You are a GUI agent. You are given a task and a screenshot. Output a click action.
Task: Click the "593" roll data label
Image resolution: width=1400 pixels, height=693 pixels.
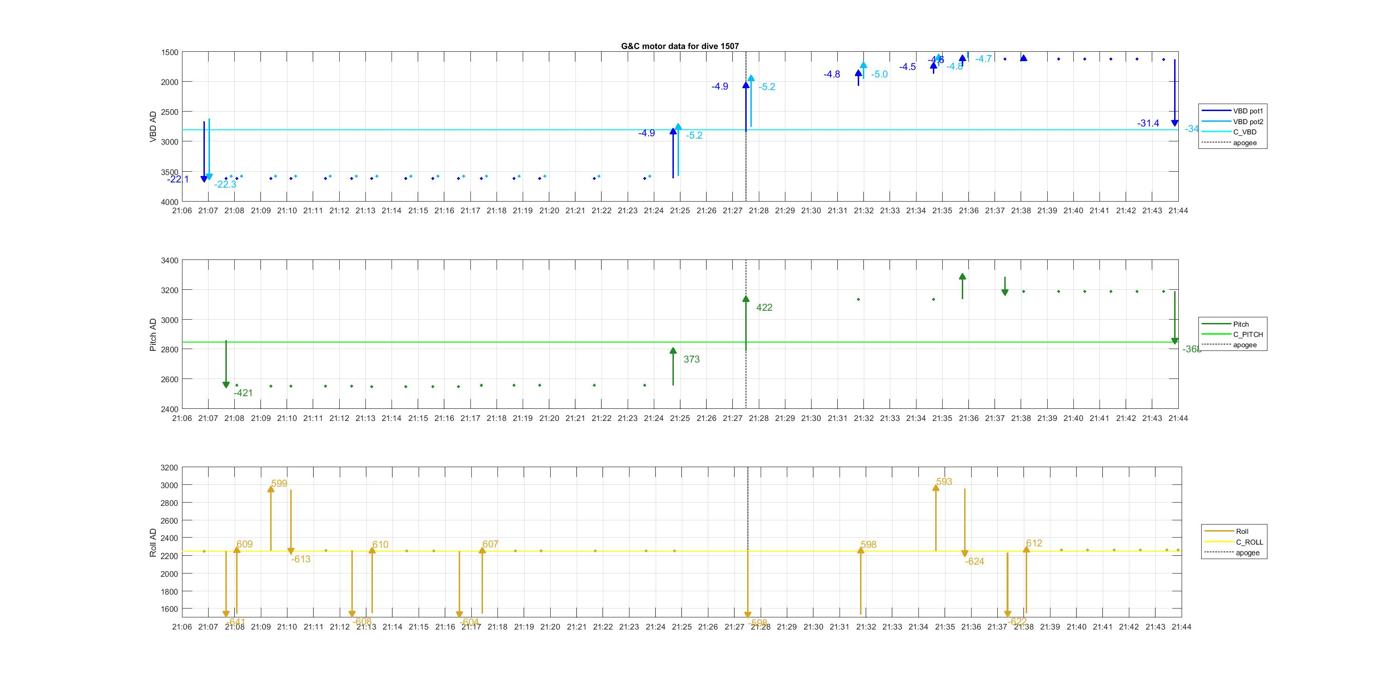pyautogui.click(x=944, y=482)
